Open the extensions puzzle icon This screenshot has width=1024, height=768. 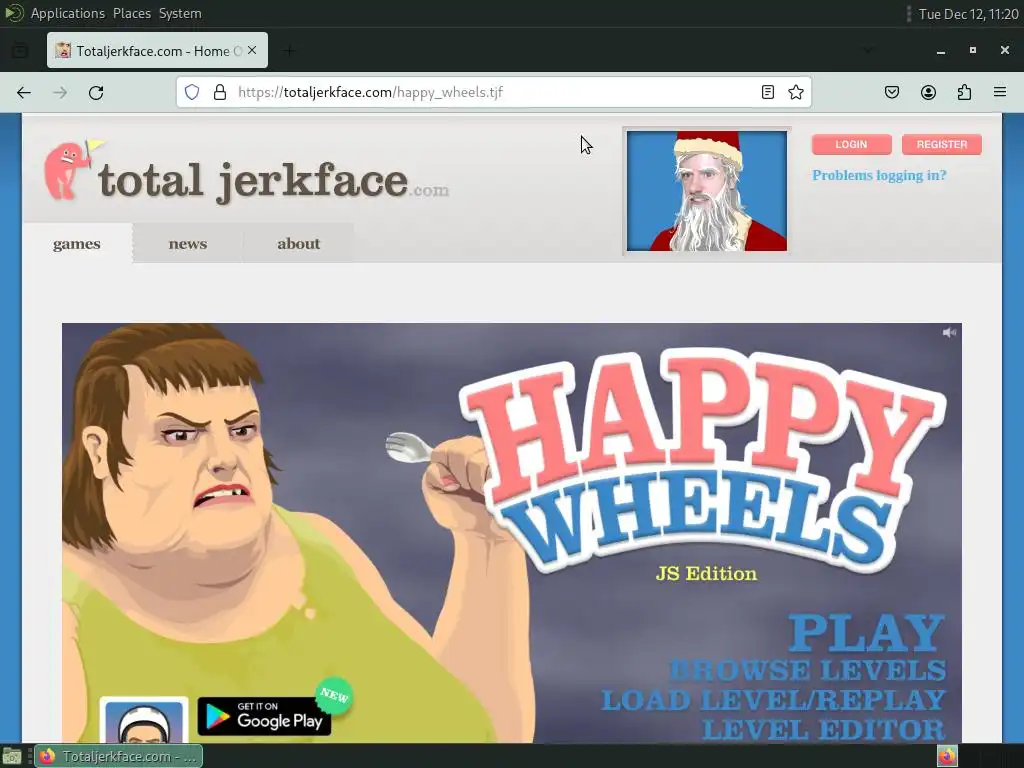[x=964, y=92]
